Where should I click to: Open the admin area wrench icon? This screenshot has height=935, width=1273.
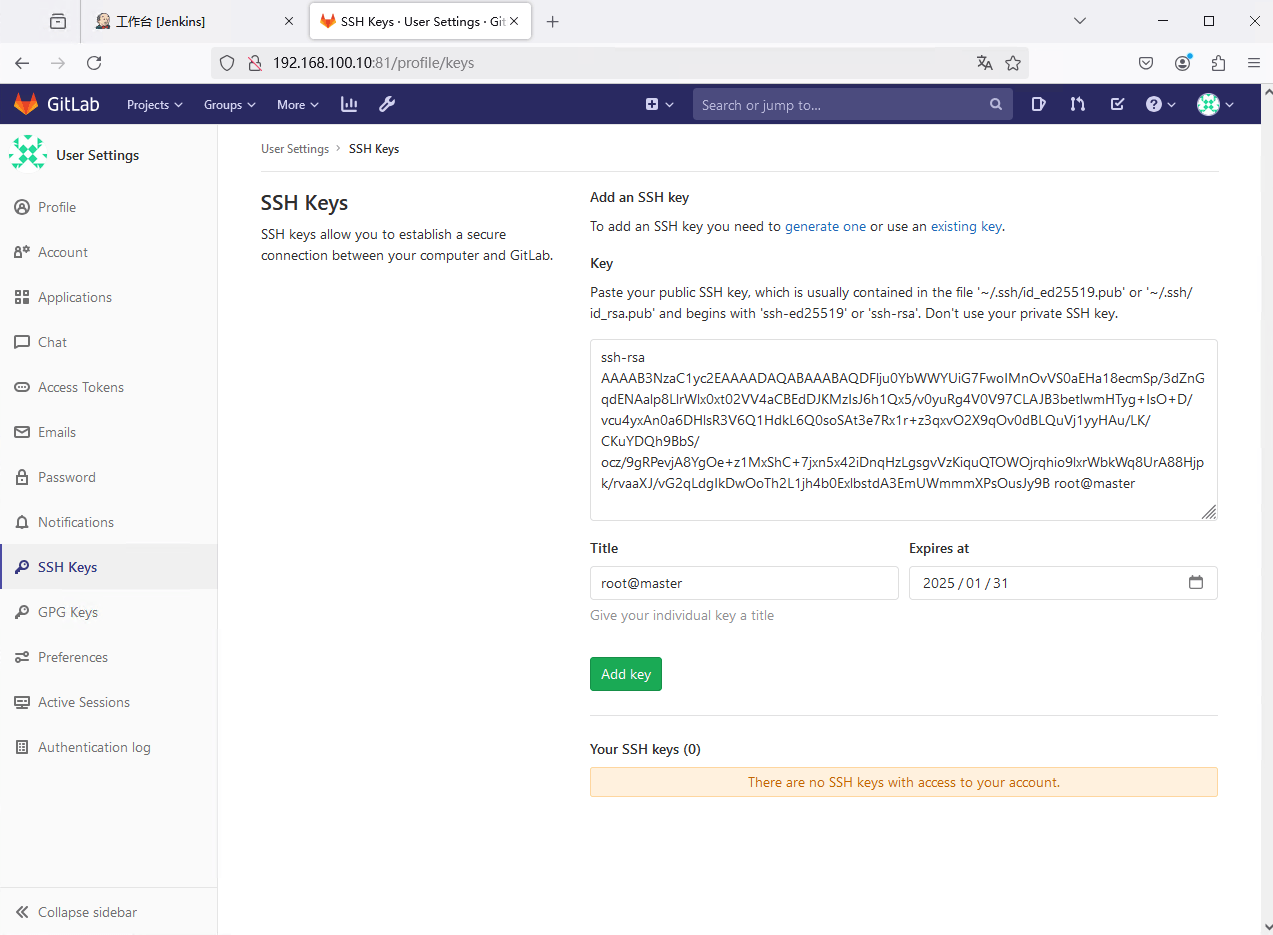[x=387, y=104]
